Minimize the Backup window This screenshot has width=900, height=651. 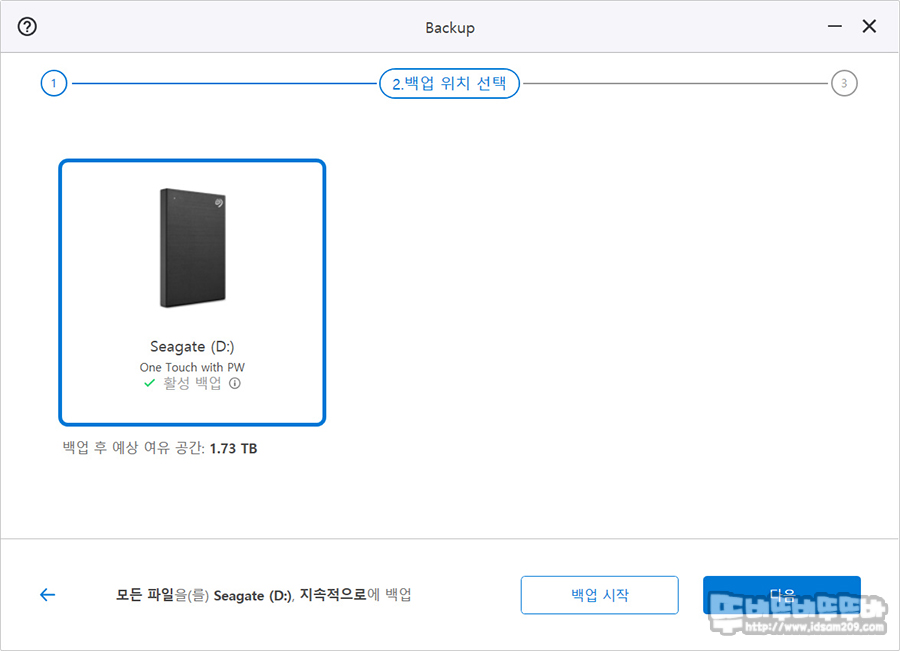835,26
